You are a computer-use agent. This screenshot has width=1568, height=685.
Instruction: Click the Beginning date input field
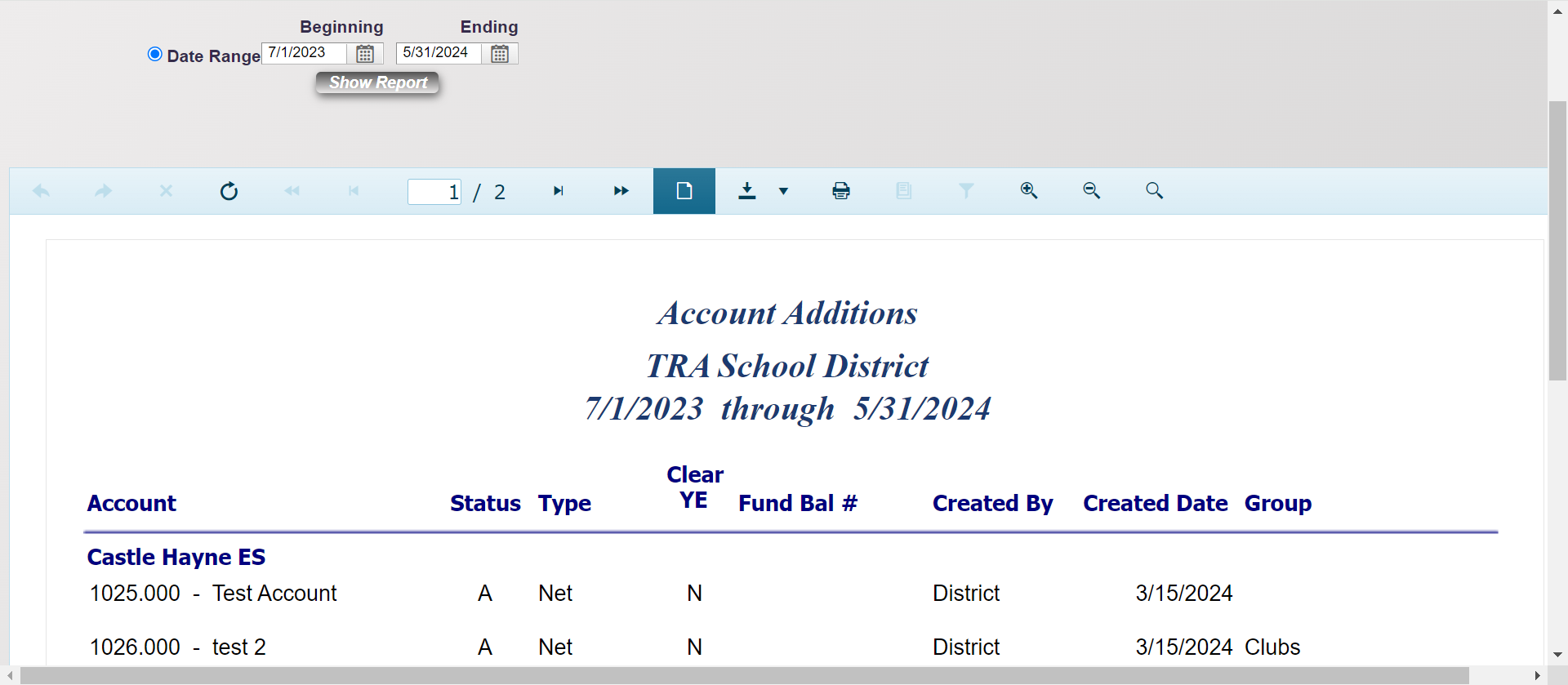[305, 53]
